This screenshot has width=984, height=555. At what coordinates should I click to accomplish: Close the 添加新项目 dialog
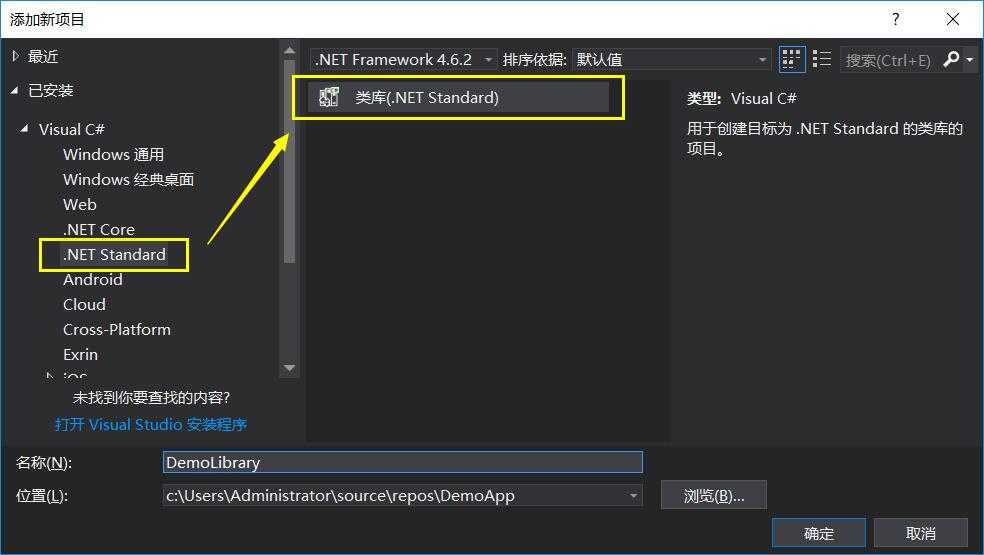[x=953, y=19]
